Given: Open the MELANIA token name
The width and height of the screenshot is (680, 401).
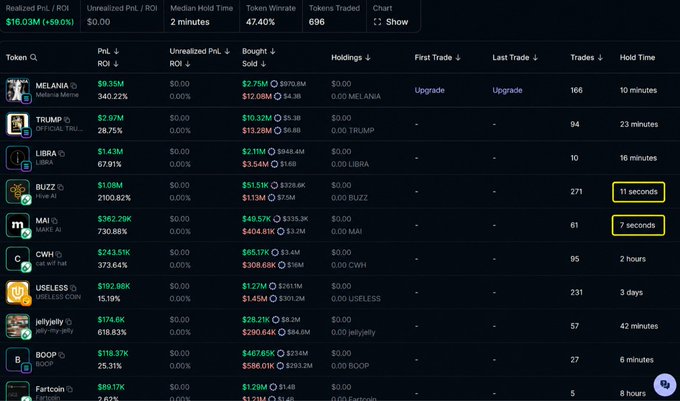Looking at the screenshot, I should [x=52, y=86].
